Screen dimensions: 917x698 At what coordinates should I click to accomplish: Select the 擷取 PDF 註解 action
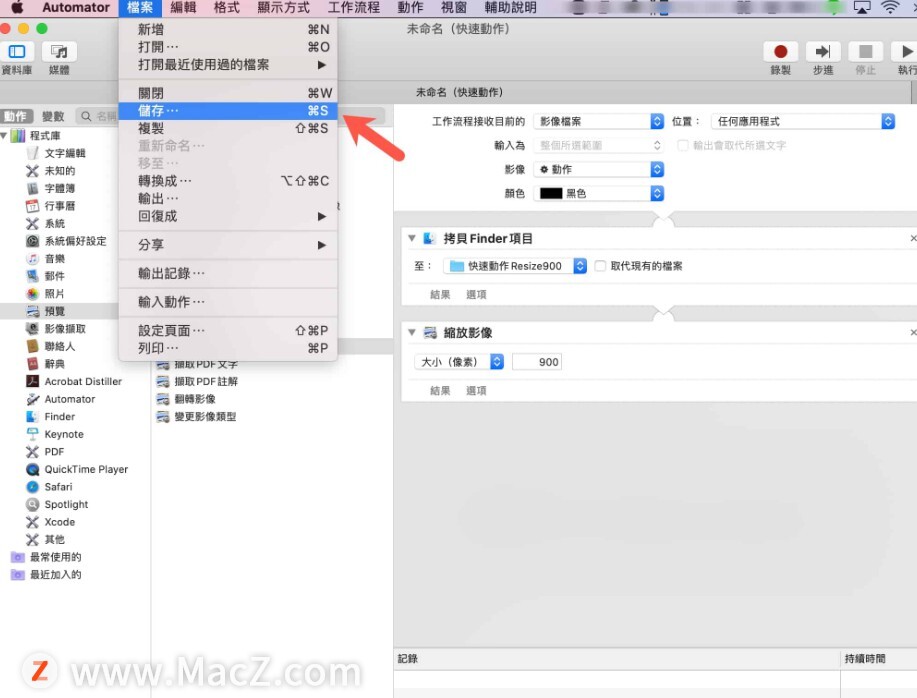[x=198, y=381]
